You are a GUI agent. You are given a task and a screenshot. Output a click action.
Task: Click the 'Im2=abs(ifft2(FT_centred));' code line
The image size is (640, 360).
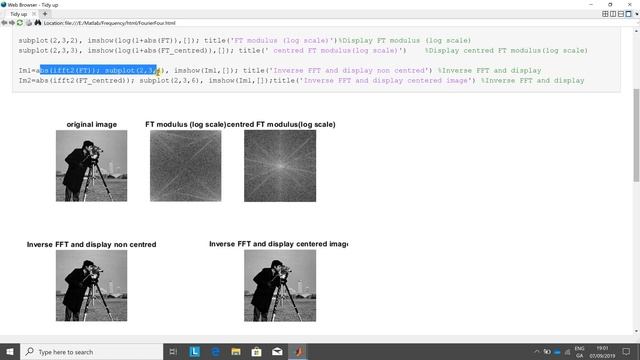pos(76,80)
